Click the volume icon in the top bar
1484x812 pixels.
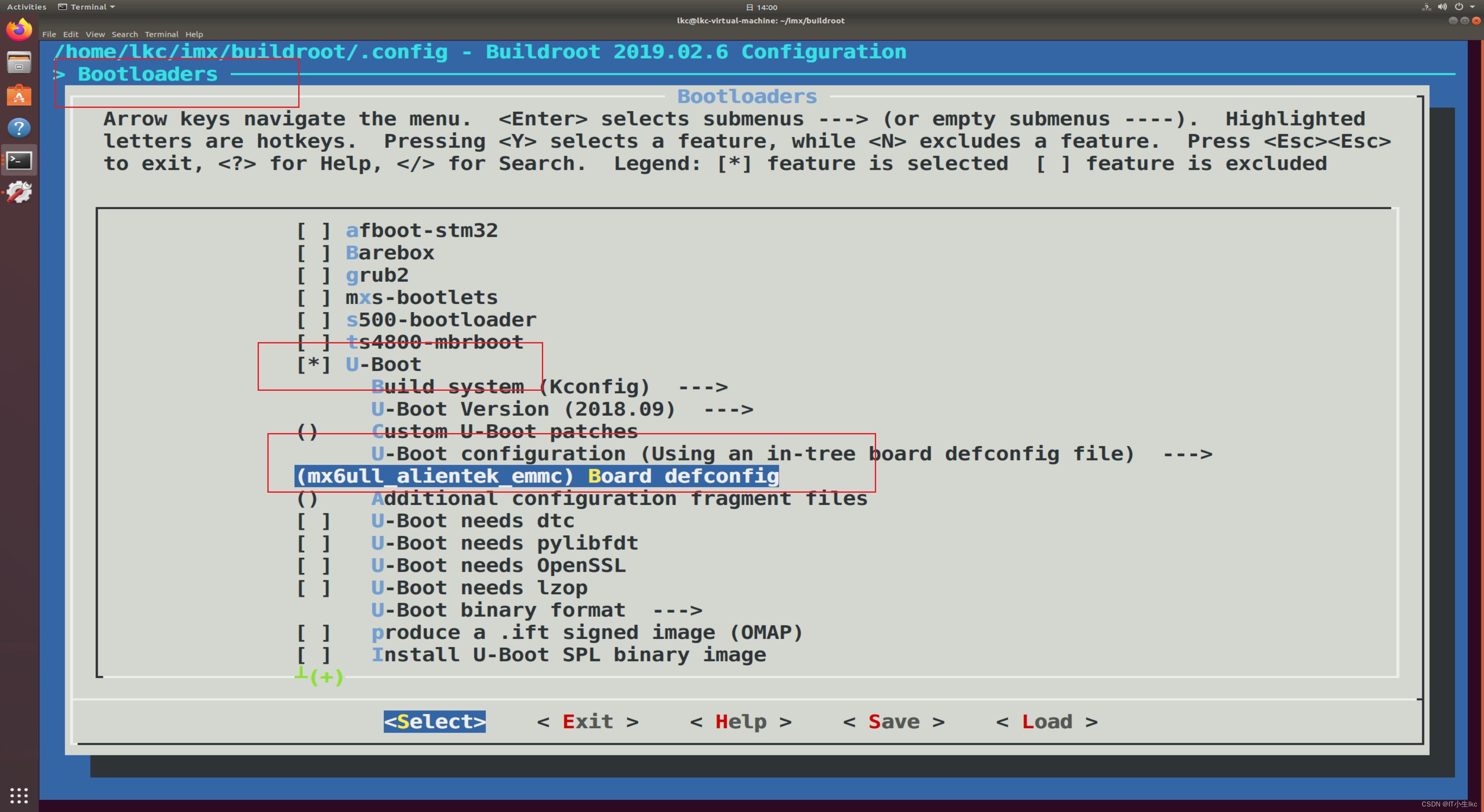[1442, 7]
